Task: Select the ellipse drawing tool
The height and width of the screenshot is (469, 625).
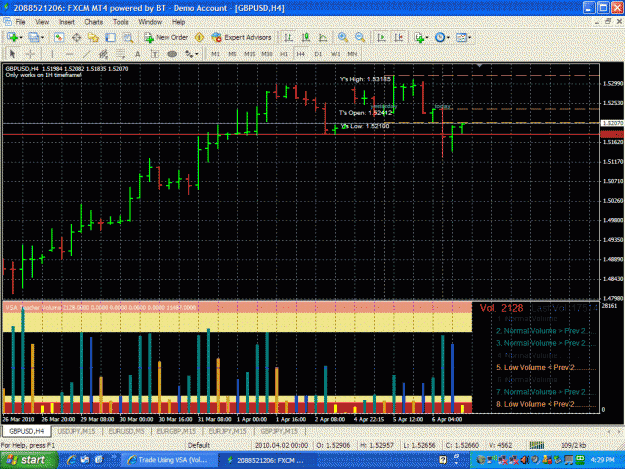Action: tap(172, 54)
